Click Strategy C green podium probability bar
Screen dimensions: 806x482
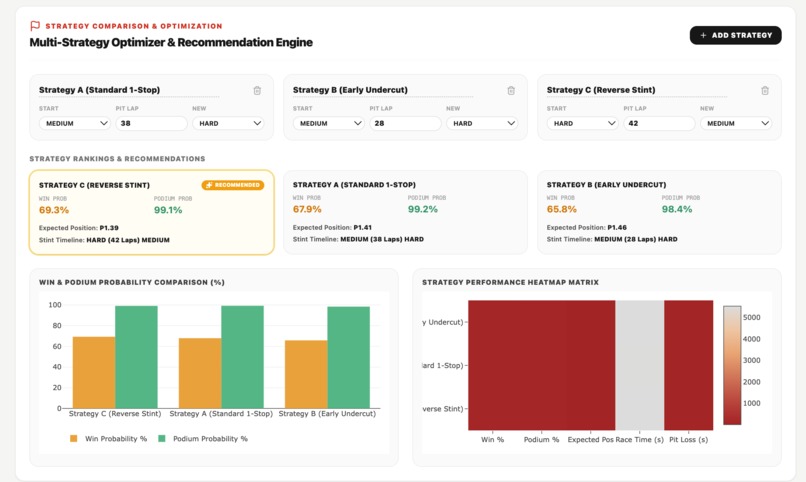tap(136, 357)
